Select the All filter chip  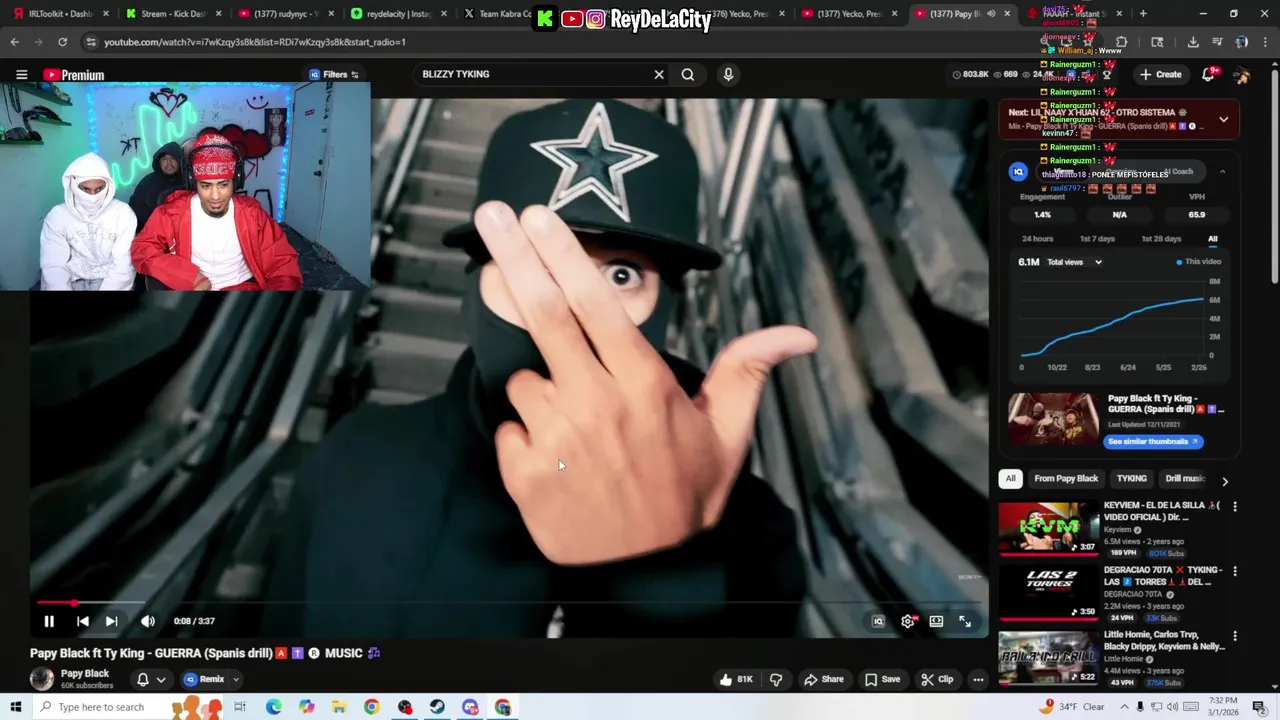click(1010, 478)
